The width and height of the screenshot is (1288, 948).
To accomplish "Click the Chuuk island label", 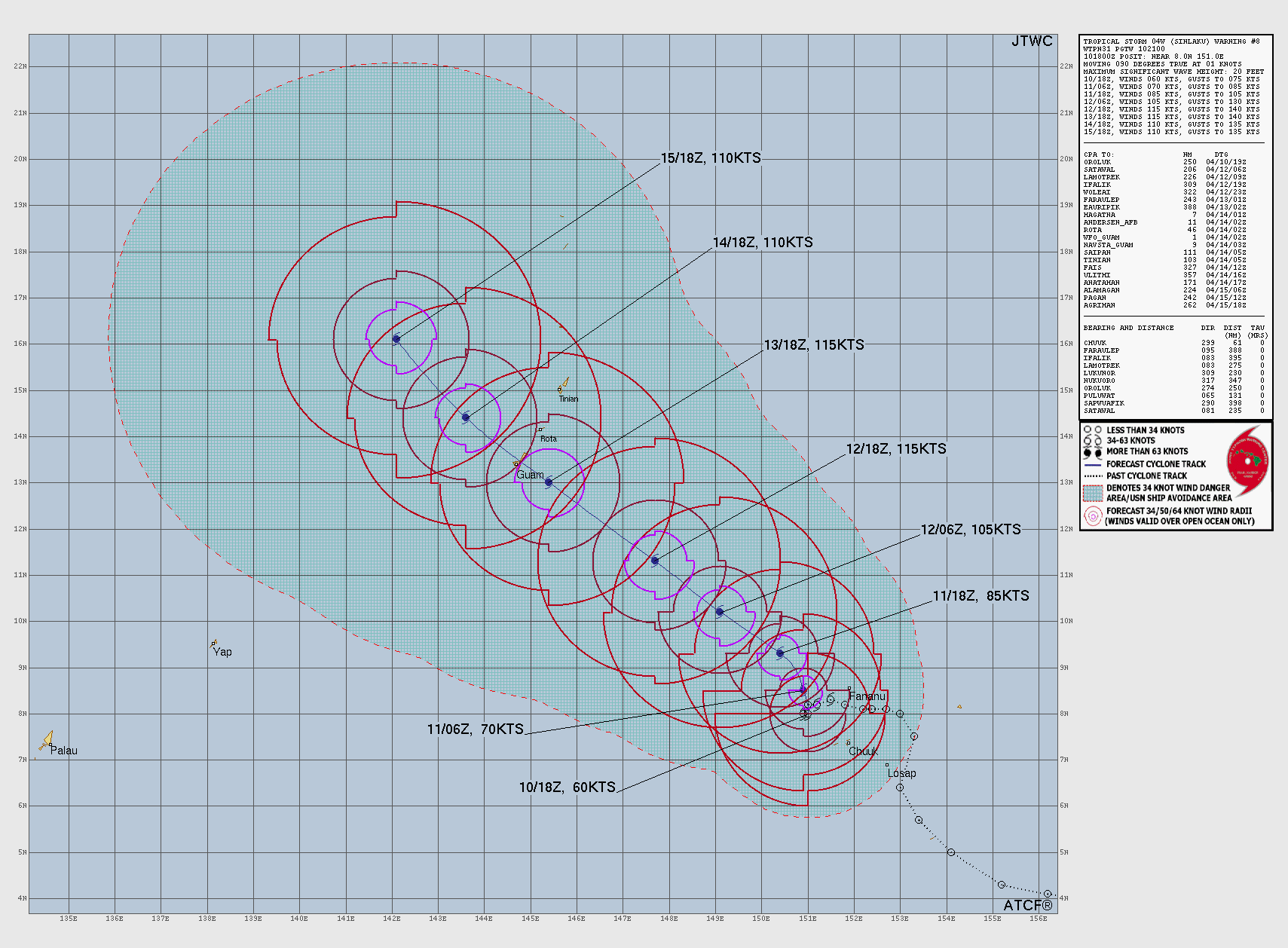I will coord(863,751).
